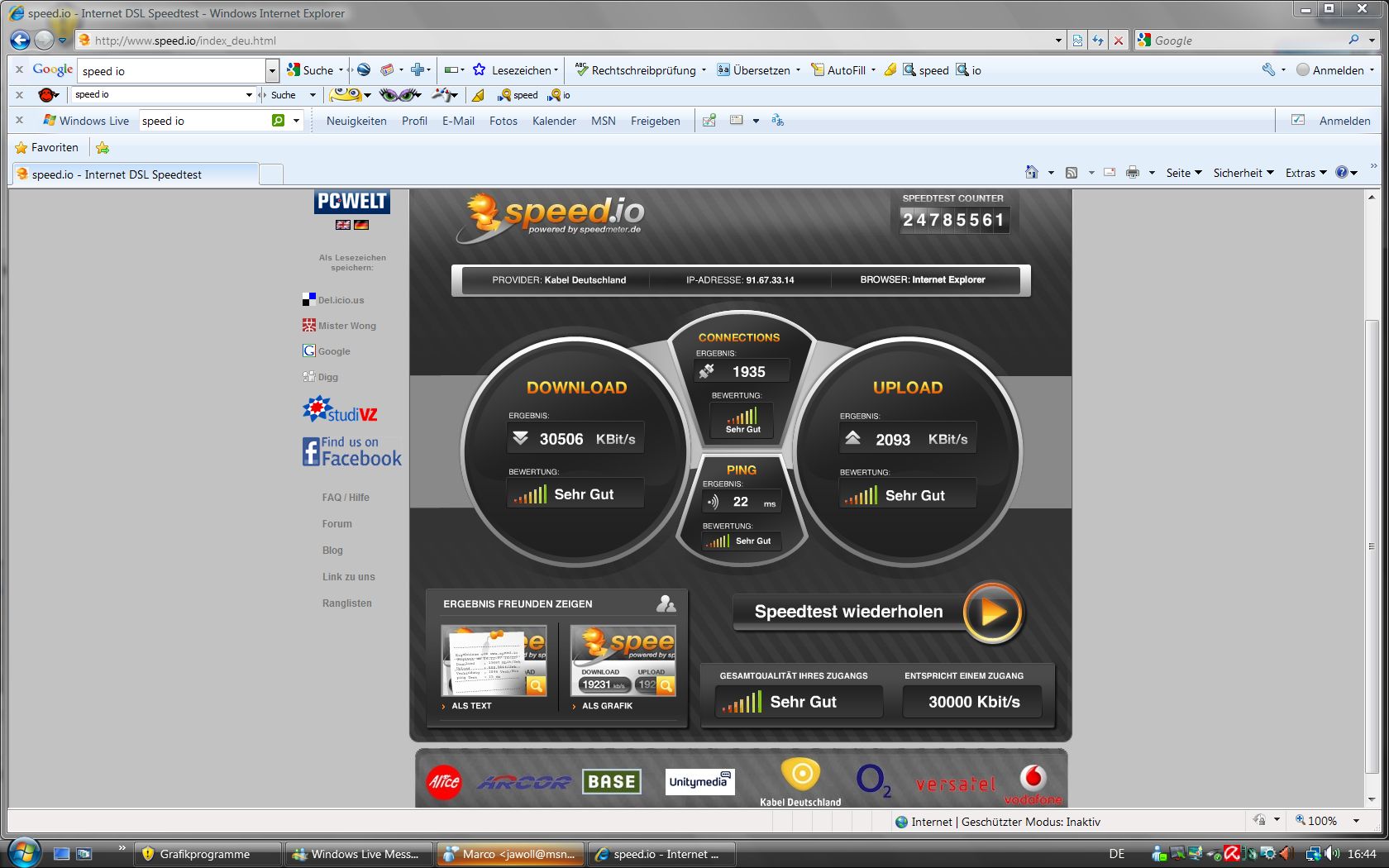Screen dimensions: 1389x868
Task: Open the volume icon in system tray
Action: [x=1331, y=853]
